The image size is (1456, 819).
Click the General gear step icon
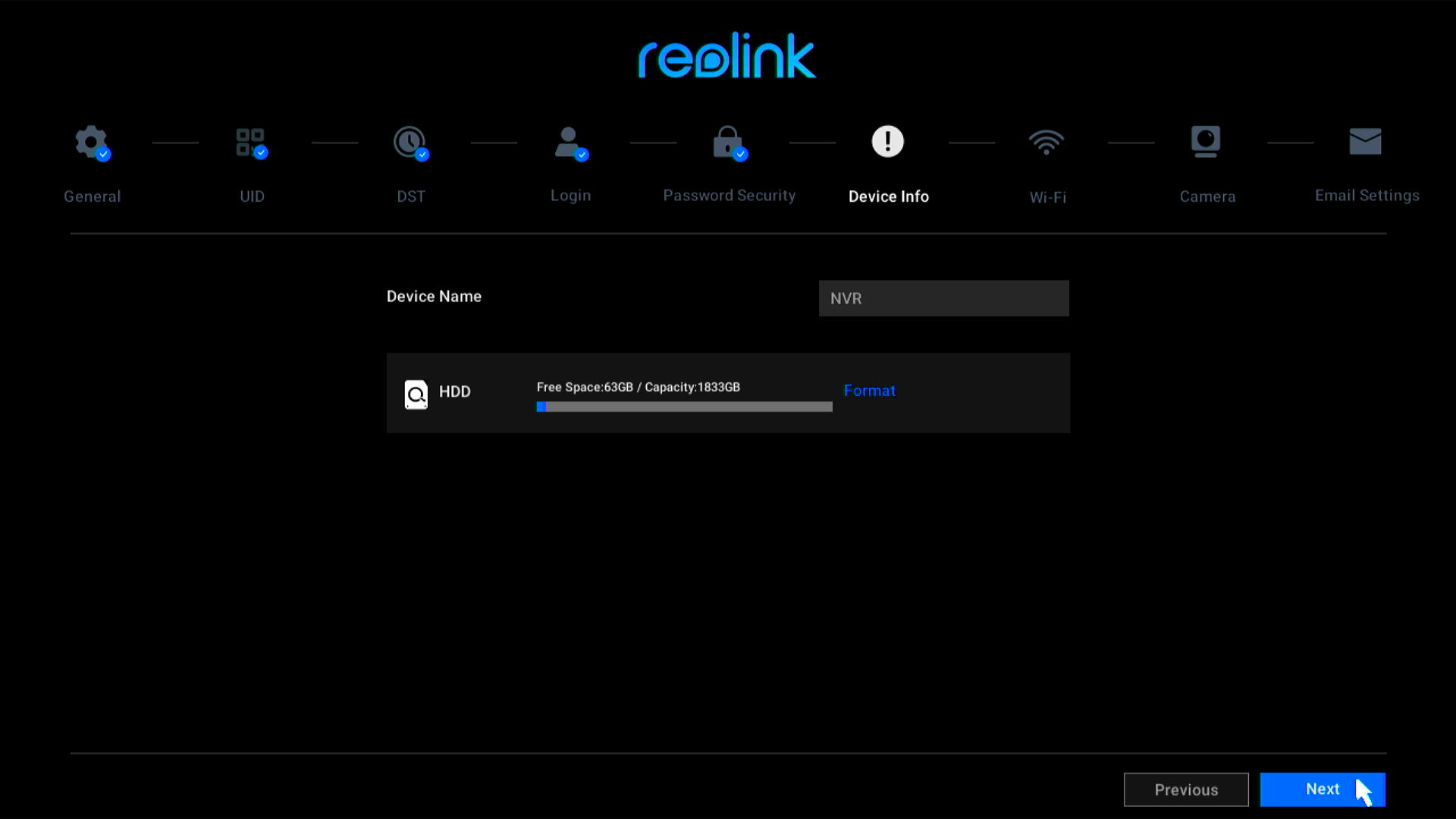coord(92,142)
